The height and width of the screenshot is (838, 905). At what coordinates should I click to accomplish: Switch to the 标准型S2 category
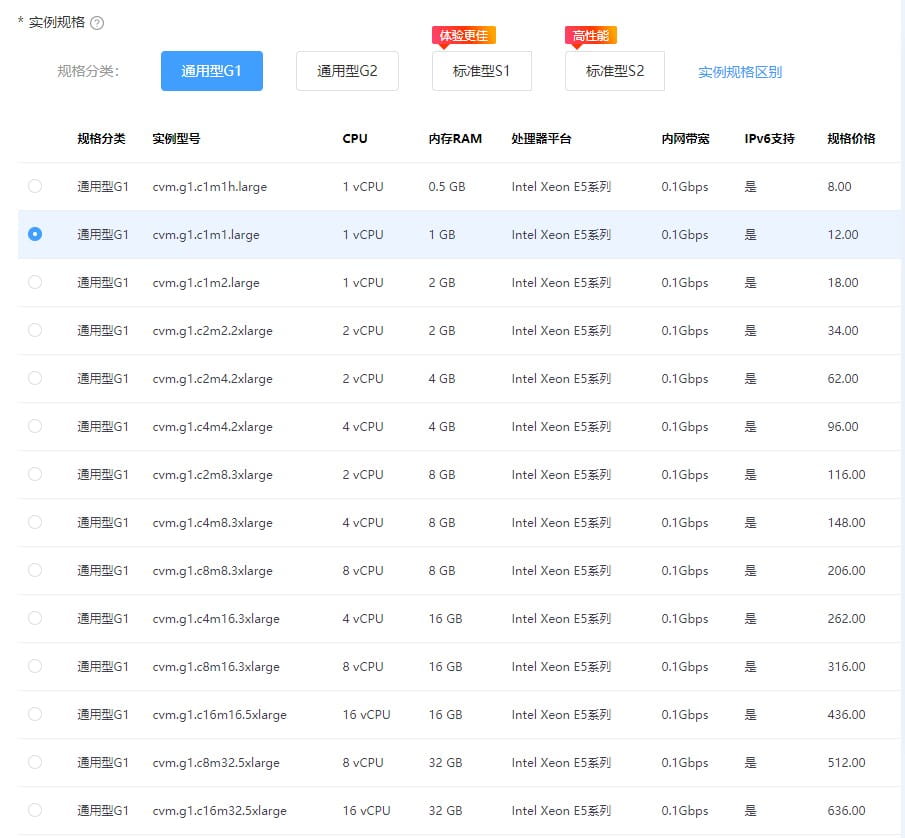(x=614, y=71)
